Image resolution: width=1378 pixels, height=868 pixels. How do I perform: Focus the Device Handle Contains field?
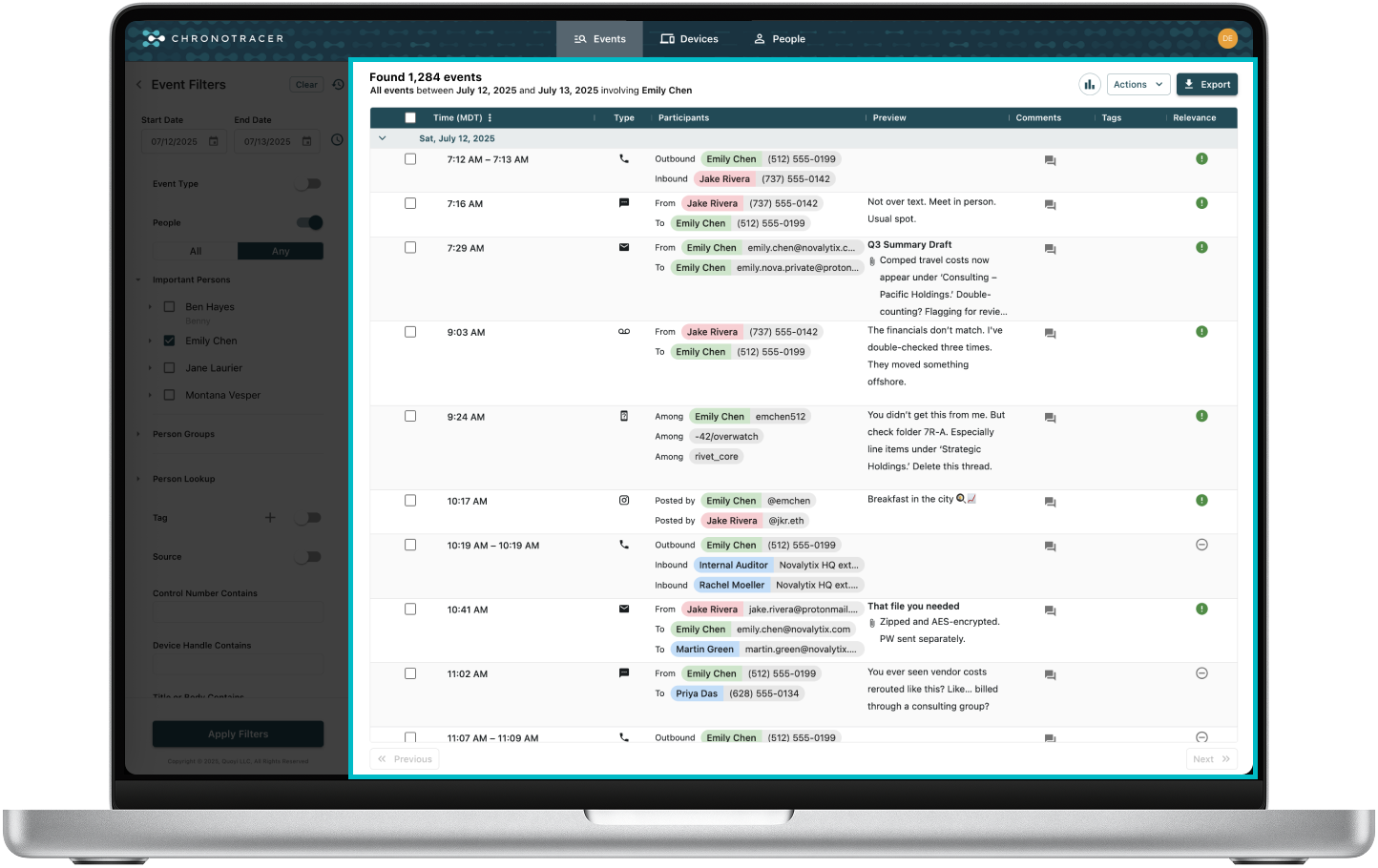point(239,666)
